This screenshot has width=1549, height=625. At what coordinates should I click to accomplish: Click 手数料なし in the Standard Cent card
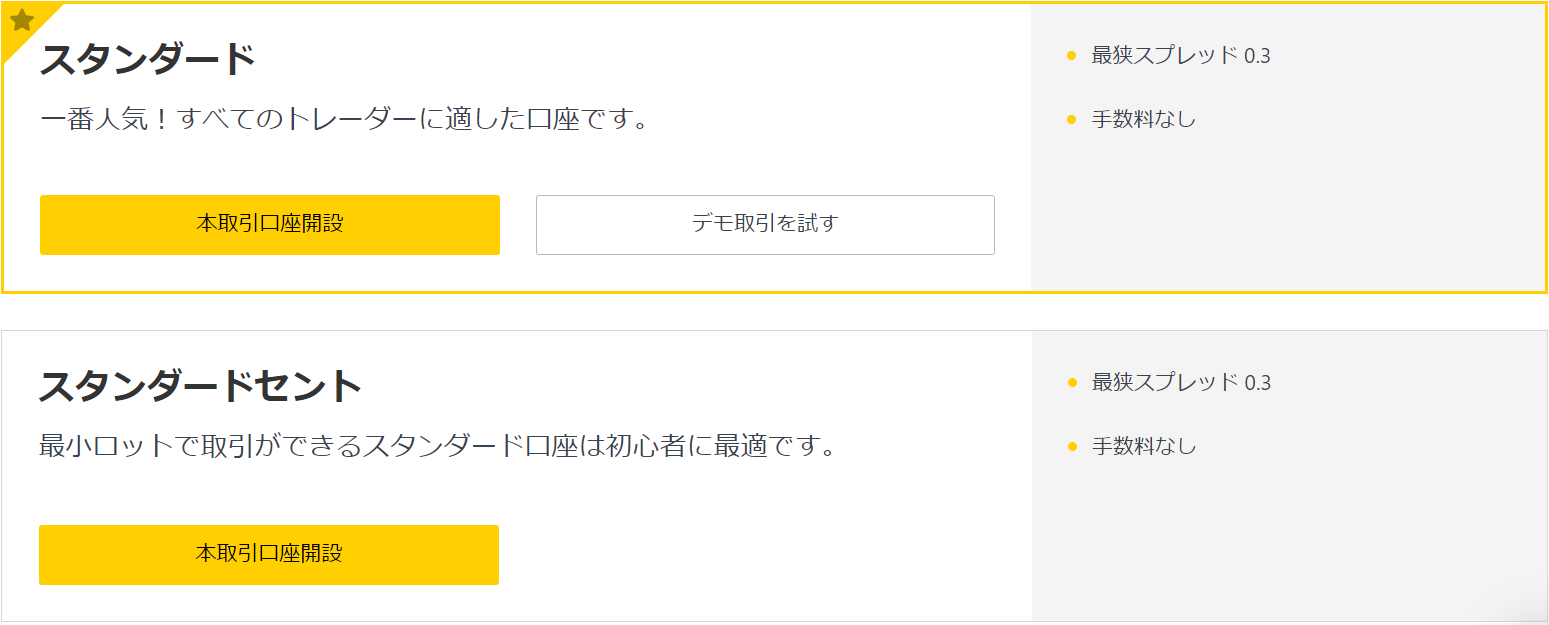(x=1143, y=446)
